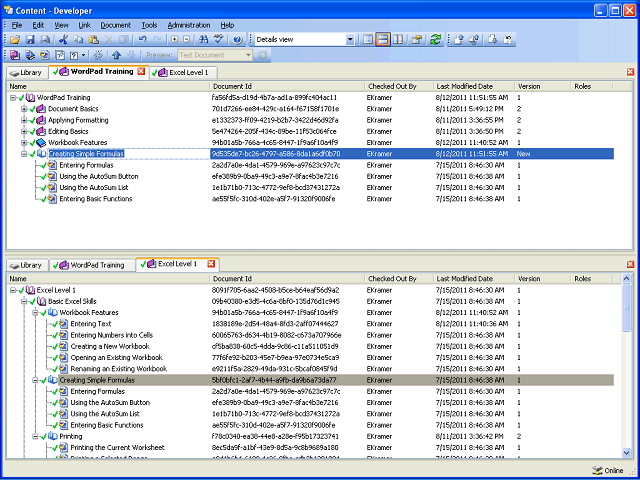Sort by Last Modified Date in lower pane
Image resolution: width=640 pixels, height=480 pixels.
click(x=473, y=279)
